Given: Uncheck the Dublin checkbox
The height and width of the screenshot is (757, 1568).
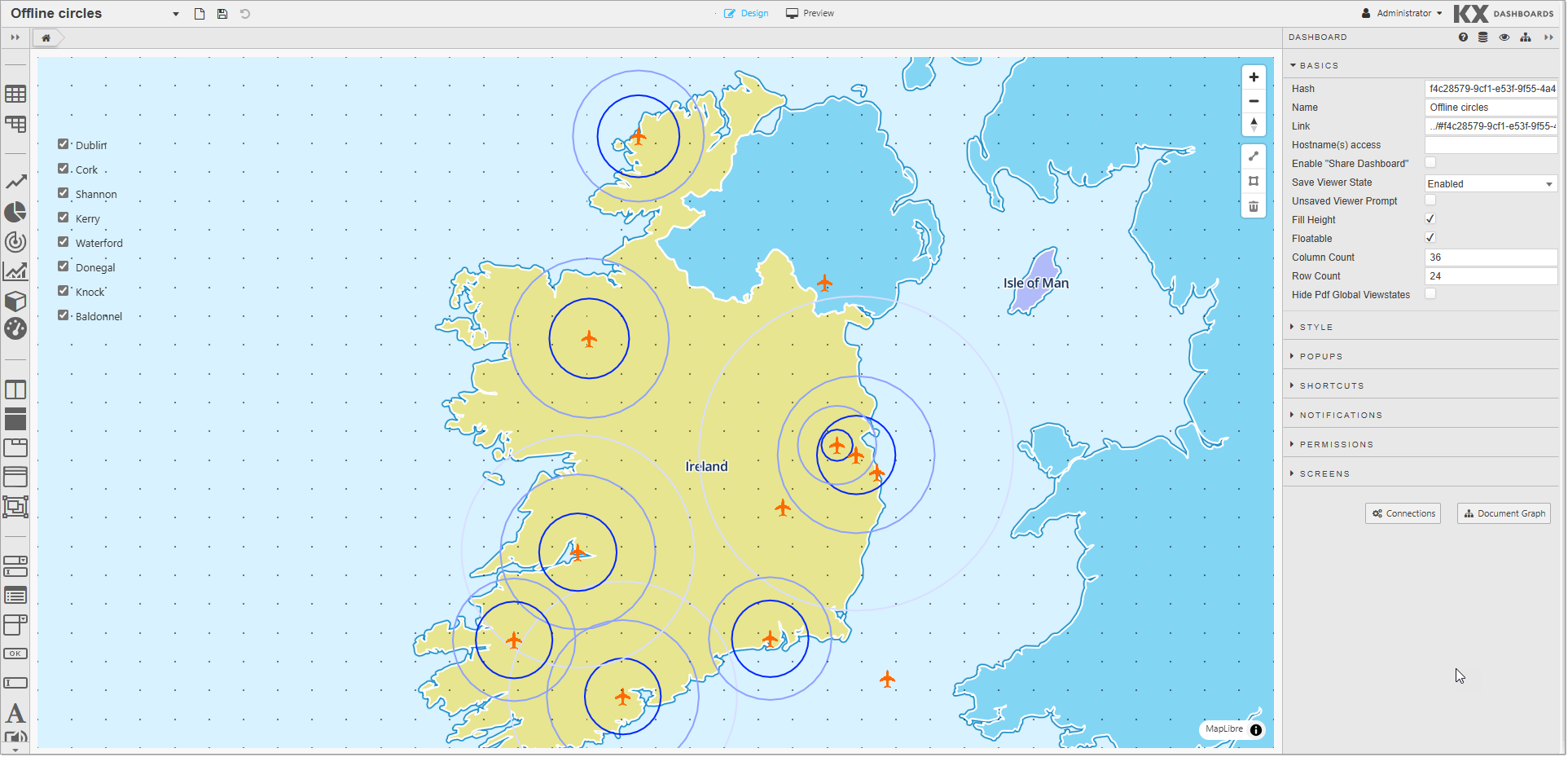Looking at the screenshot, I should coord(64,144).
